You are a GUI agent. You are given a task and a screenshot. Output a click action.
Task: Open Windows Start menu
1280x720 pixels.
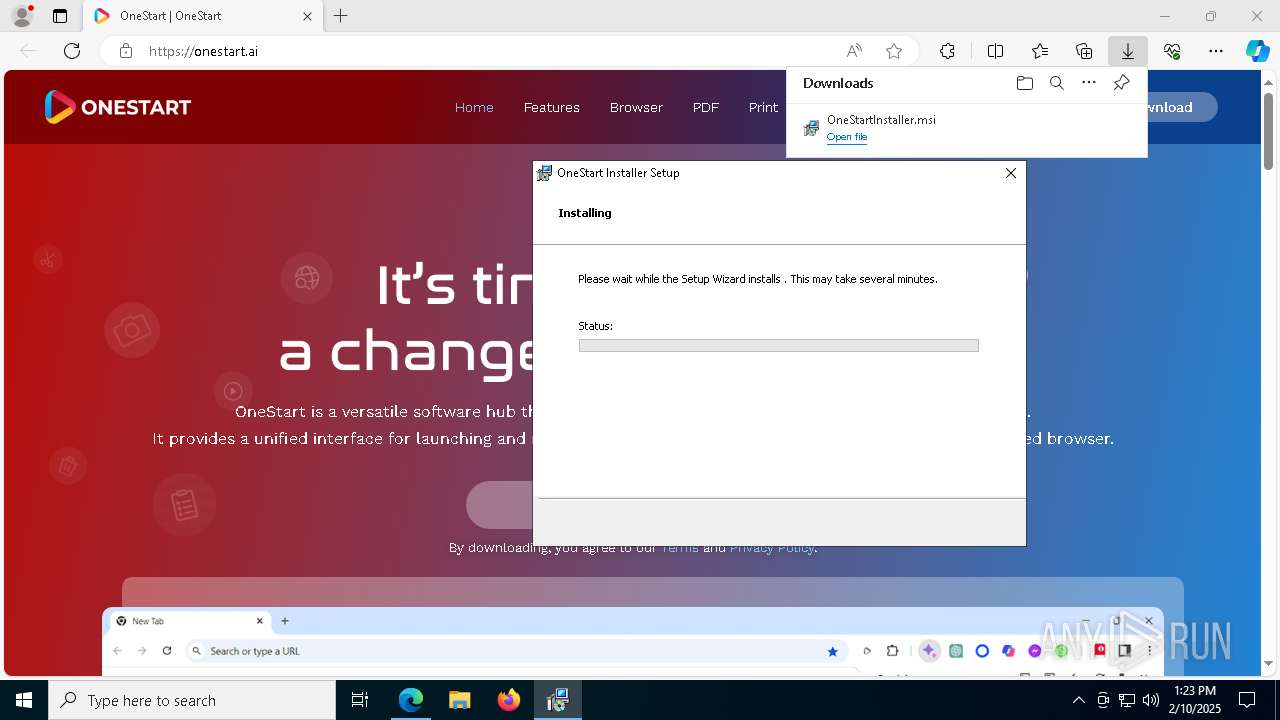[x=24, y=700]
